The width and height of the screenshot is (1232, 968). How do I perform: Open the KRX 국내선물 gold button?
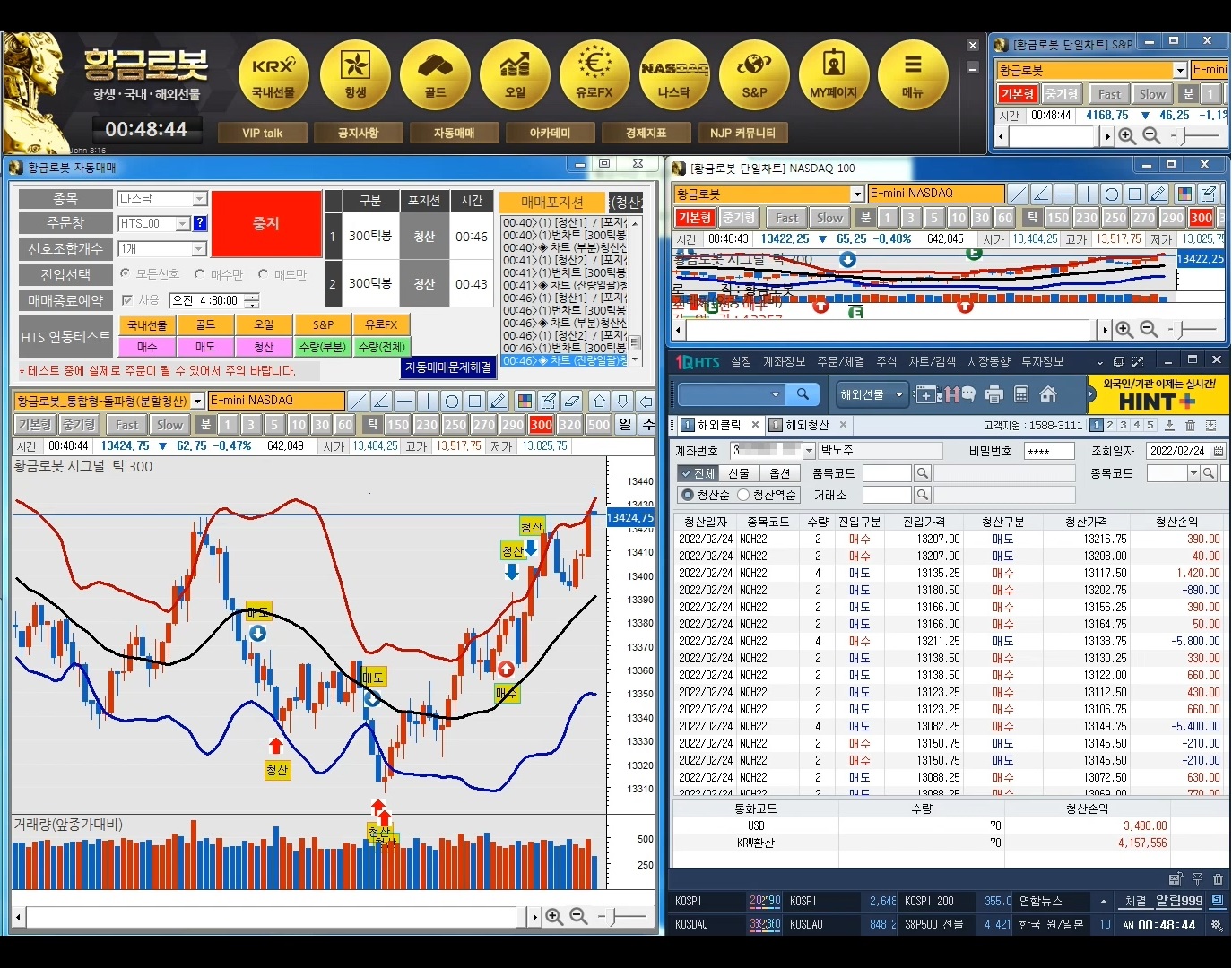click(273, 75)
